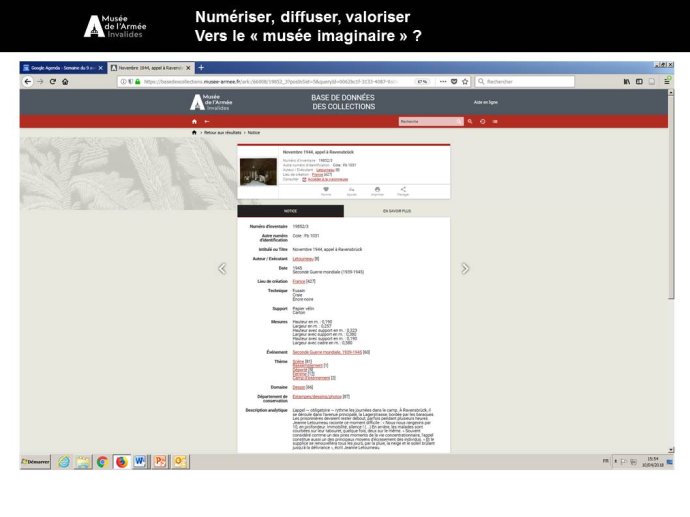Screen dimensions: 690x517
Task: Click the share Partager icon
Action: (x=403, y=191)
